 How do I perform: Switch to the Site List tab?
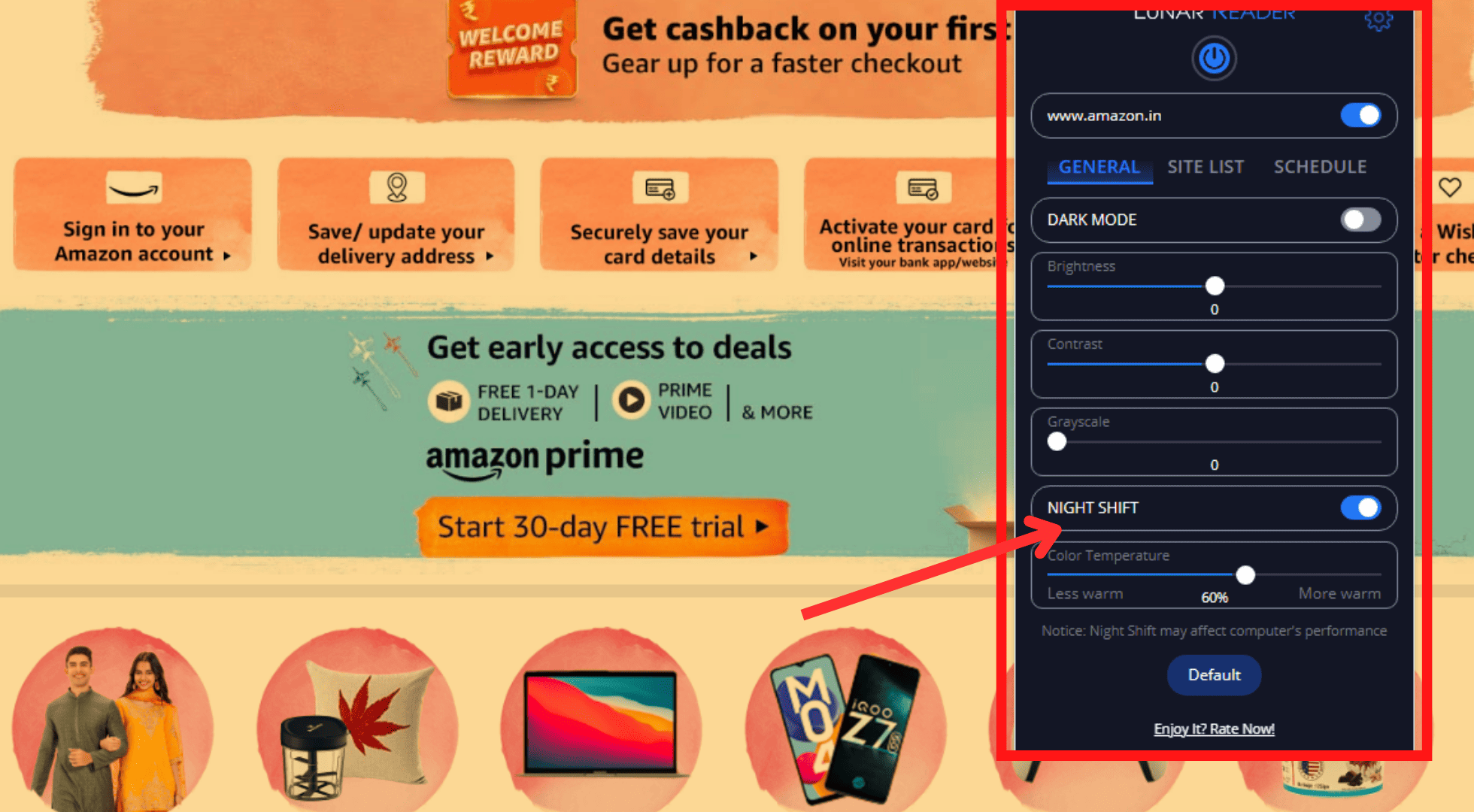1206,167
